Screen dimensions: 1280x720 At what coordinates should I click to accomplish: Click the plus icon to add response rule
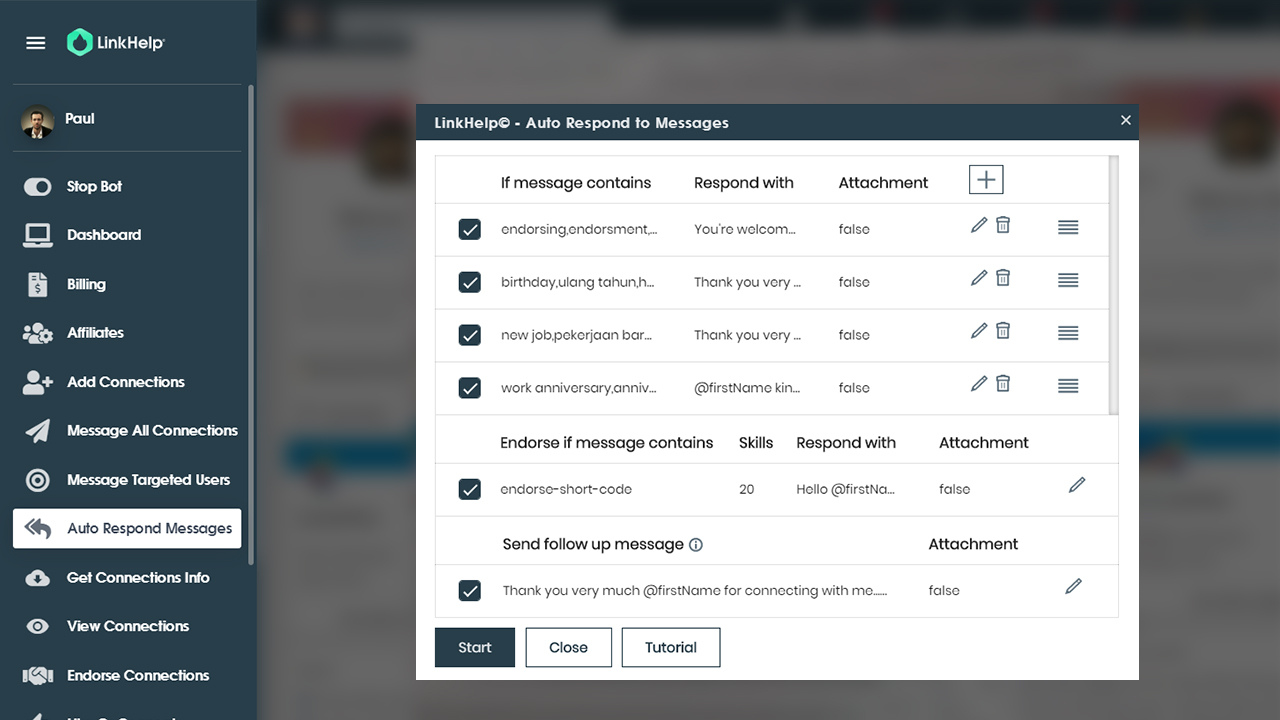point(986,180)
